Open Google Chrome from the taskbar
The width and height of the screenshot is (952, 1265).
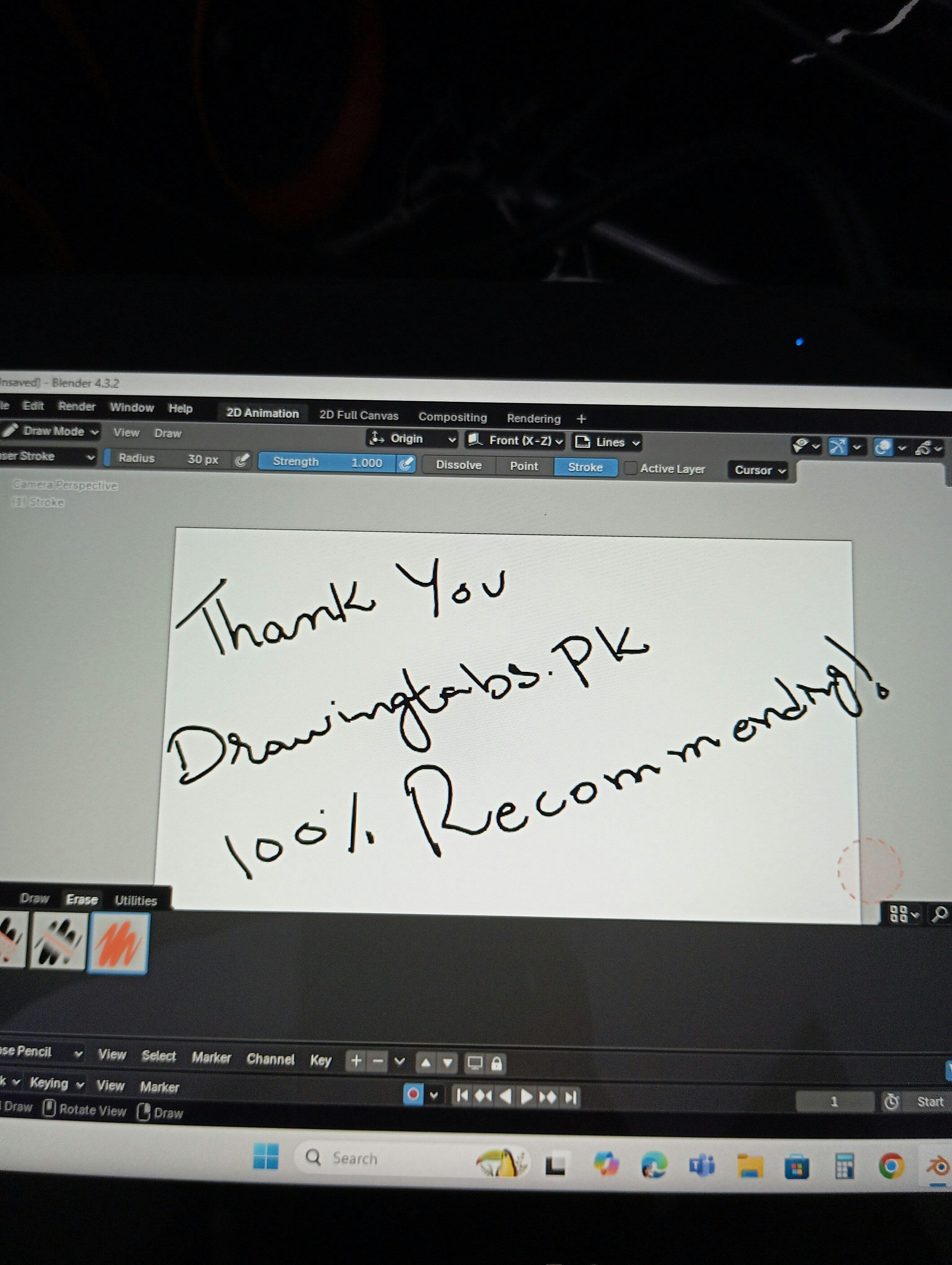pyautogui.click(x=892, y=1166)
